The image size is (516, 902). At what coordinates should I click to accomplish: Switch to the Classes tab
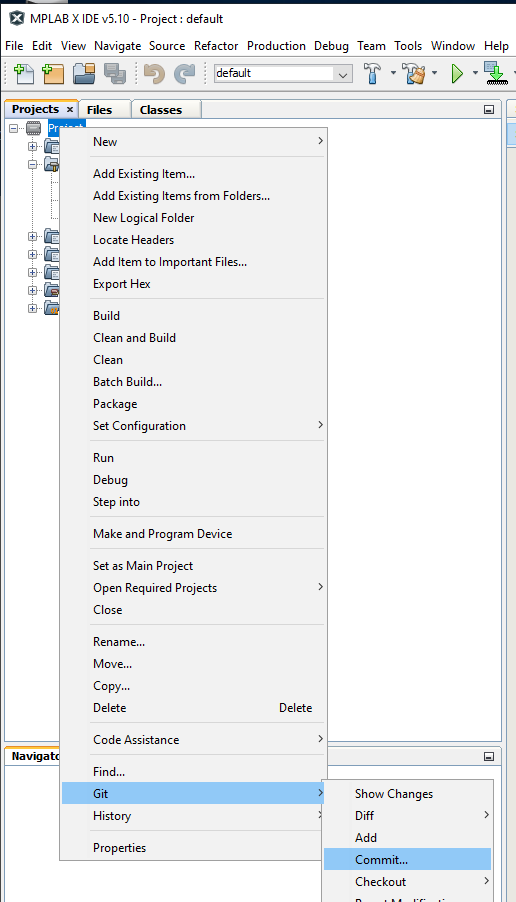pos(160,110)
